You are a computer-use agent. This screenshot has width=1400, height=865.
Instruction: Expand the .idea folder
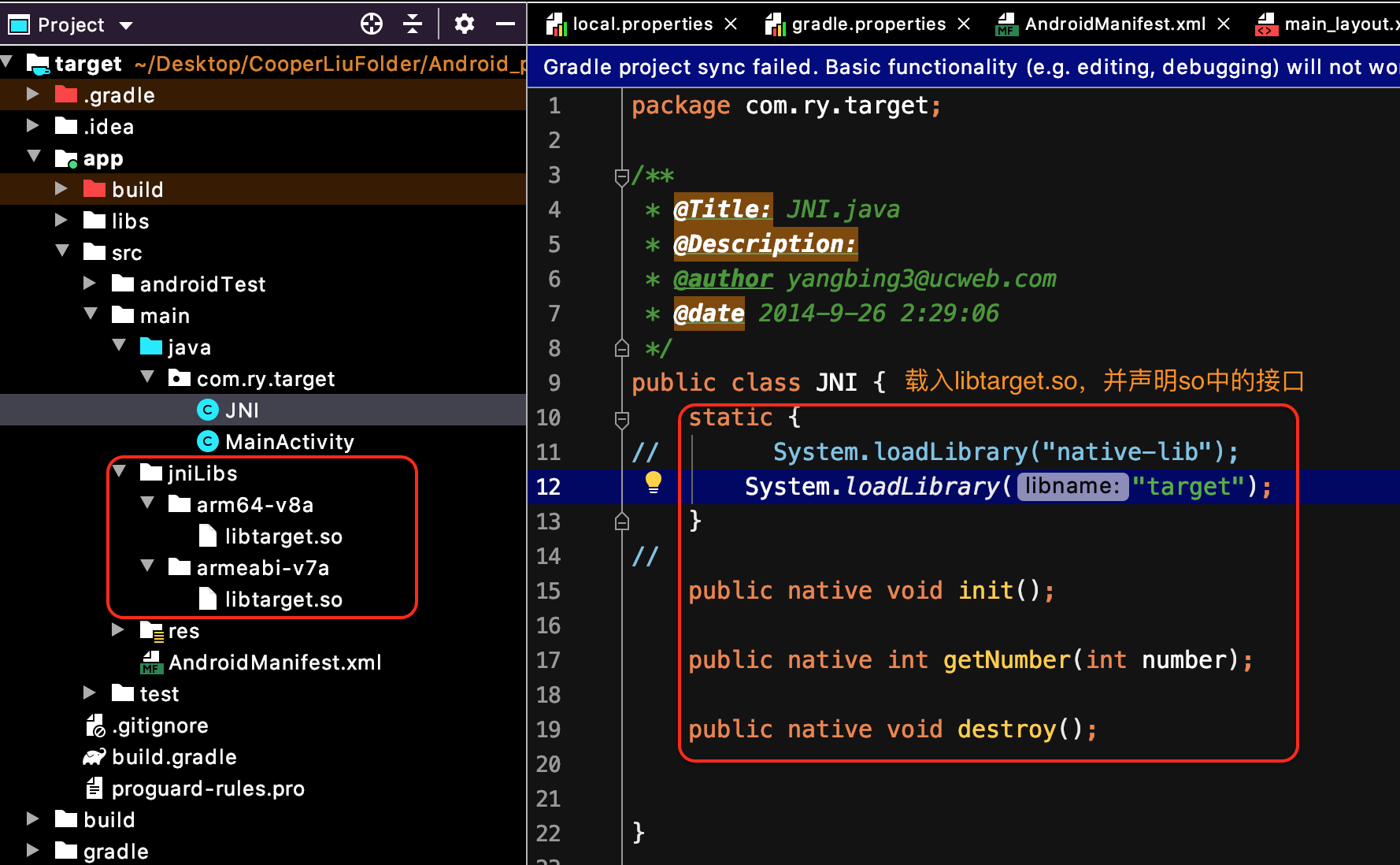pyautogui.click(x=32, y=125)
